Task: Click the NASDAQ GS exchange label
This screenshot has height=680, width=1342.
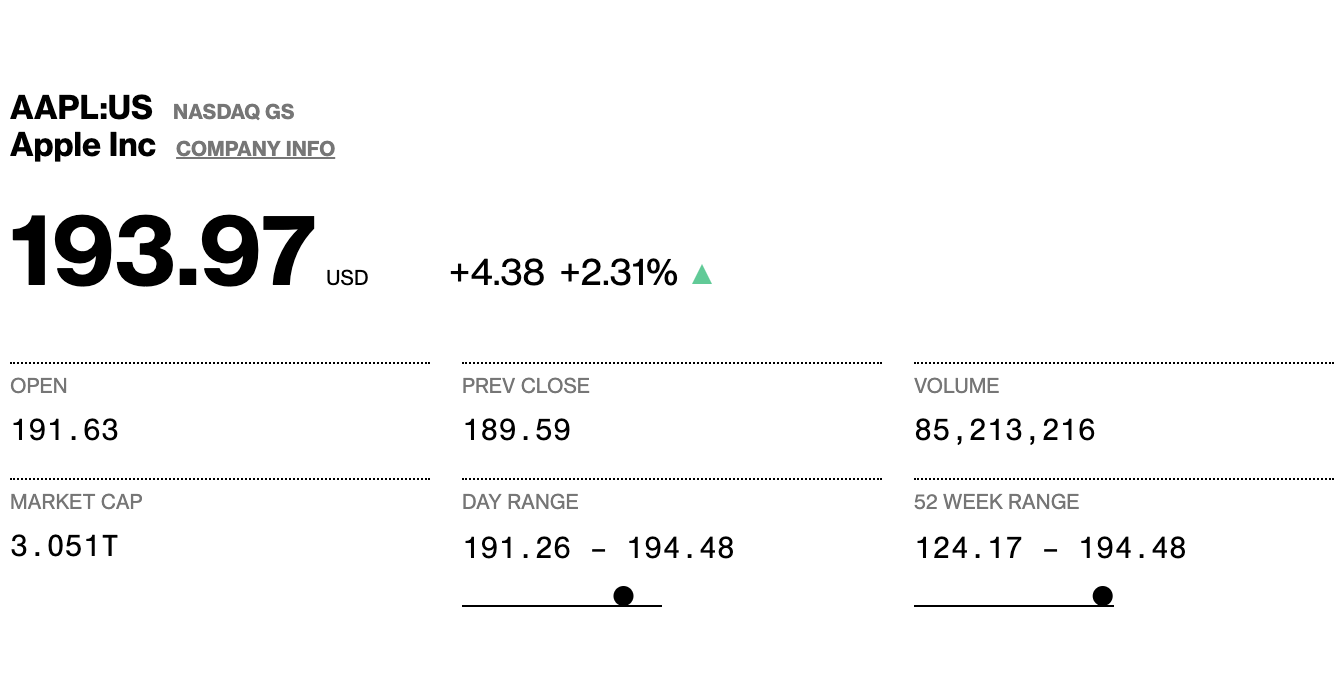Action: (x=233, y=112)
